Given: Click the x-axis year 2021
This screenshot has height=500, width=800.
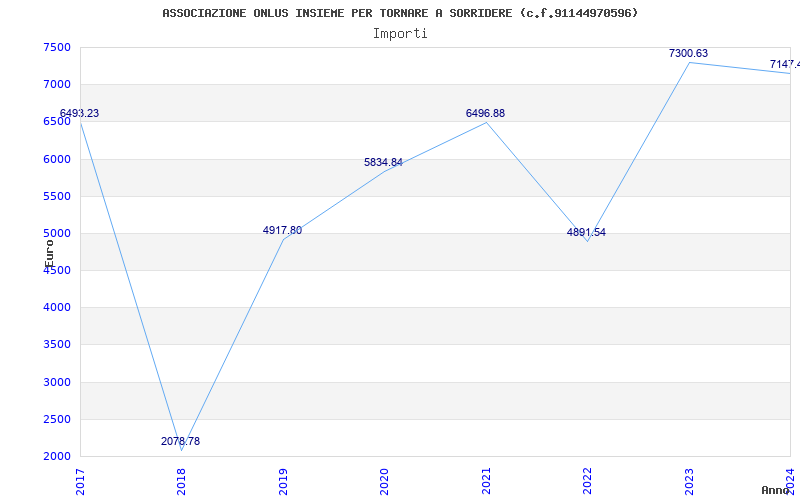Looking at the screenshot, I should point(486,481).
